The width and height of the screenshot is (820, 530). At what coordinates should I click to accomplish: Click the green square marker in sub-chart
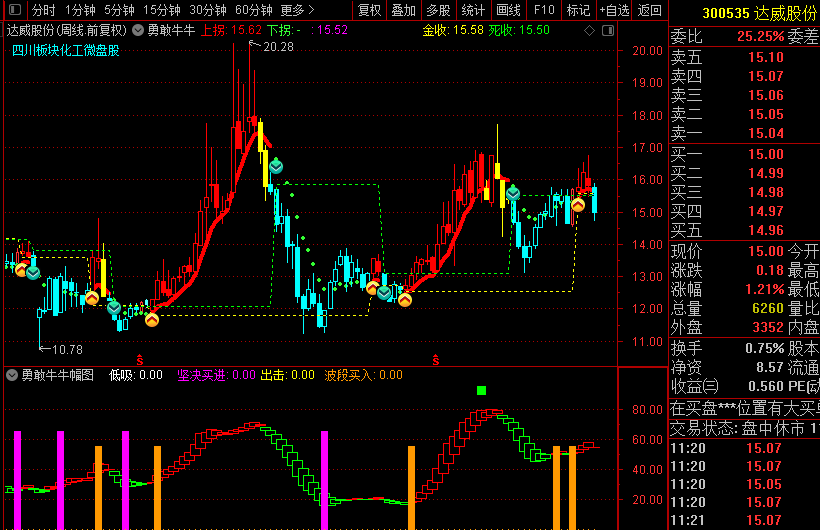click(481, 390)
